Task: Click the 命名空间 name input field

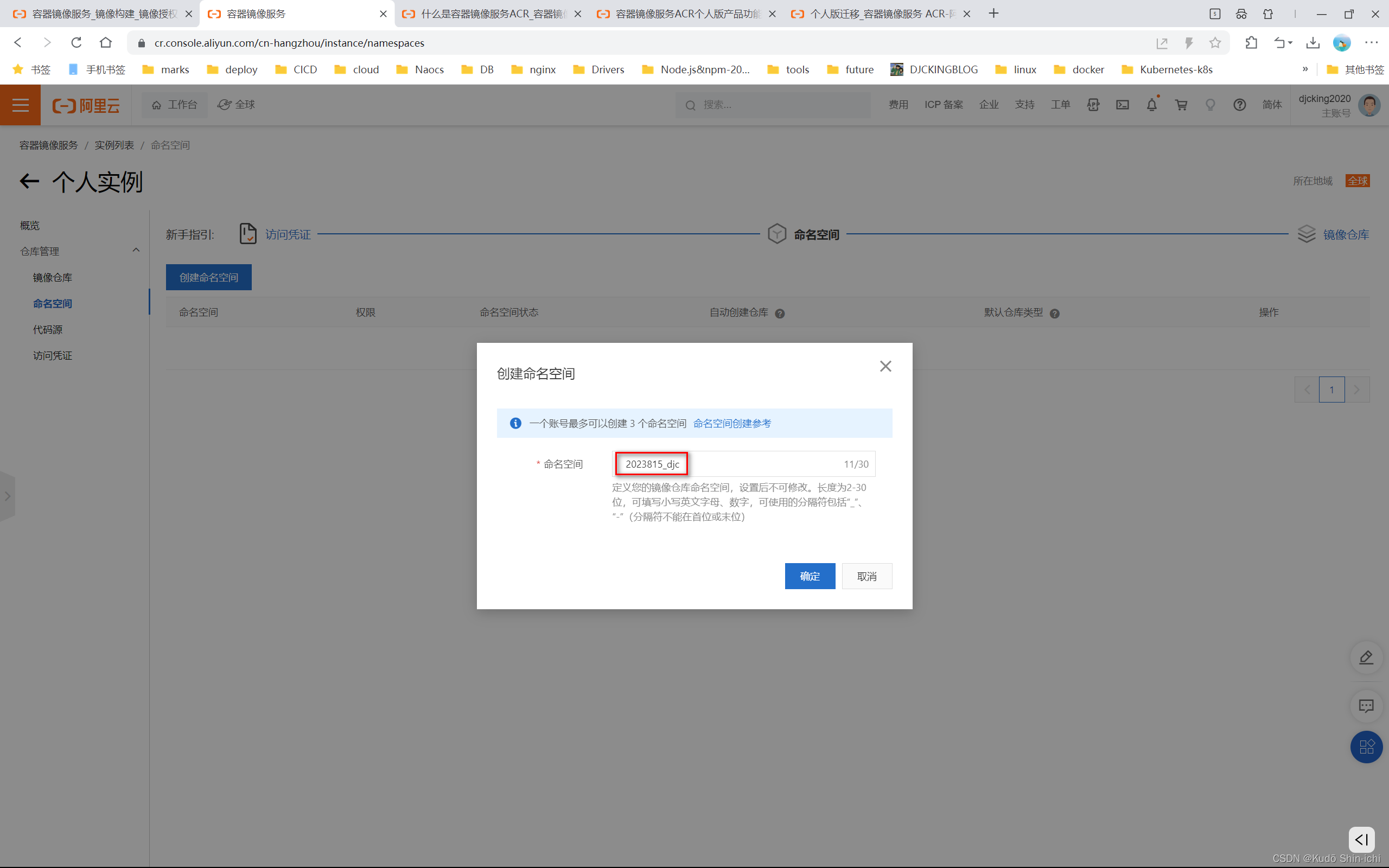Action: pyautogui.click(x=743, y=464)
